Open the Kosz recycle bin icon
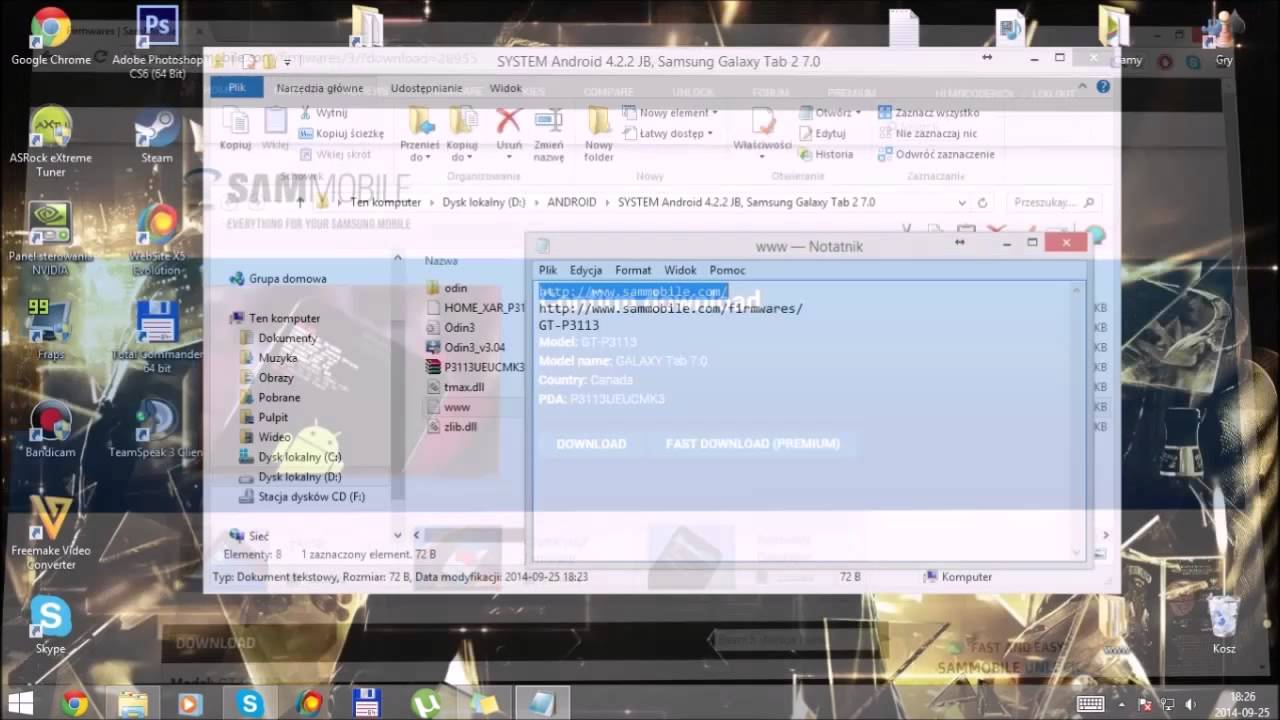Screen dimensions: 1280x720 tap(1224, 626)
